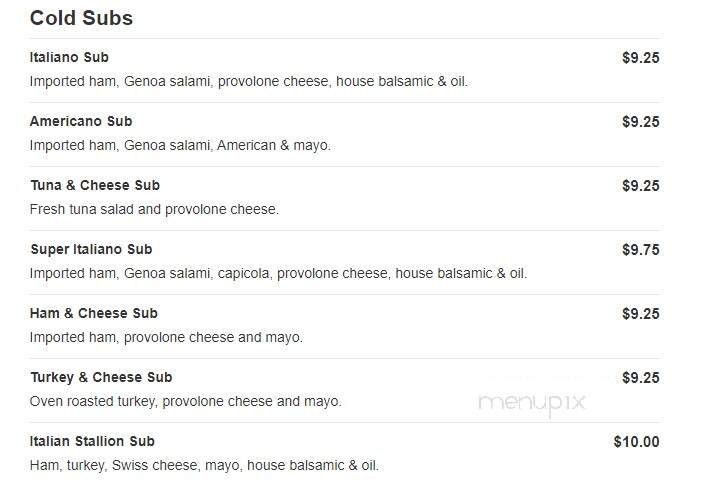Screen dimensions: 711x485
Task: Click the Fresh tuna salad description text
Action: point(154,209)
